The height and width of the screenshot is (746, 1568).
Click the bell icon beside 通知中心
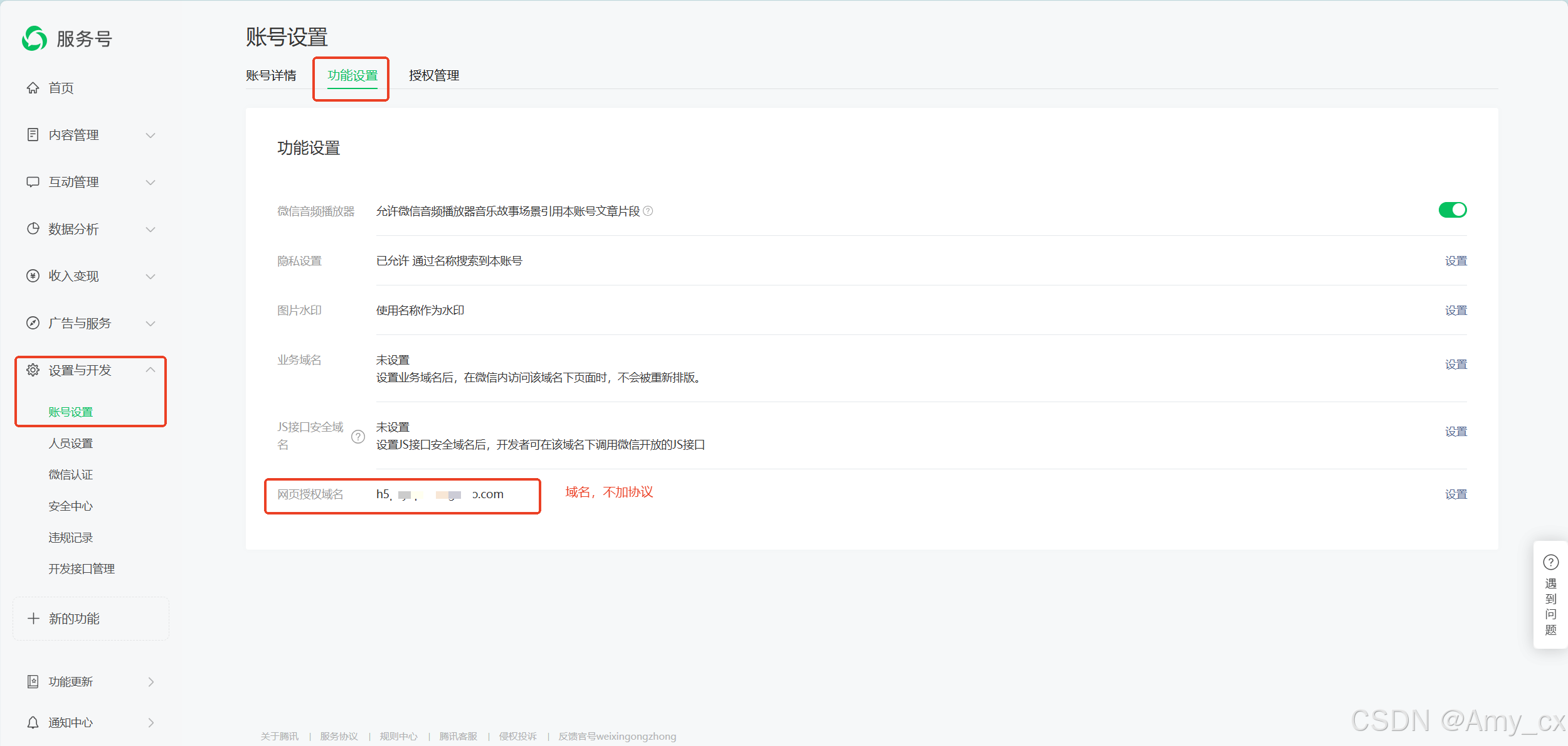33,723
